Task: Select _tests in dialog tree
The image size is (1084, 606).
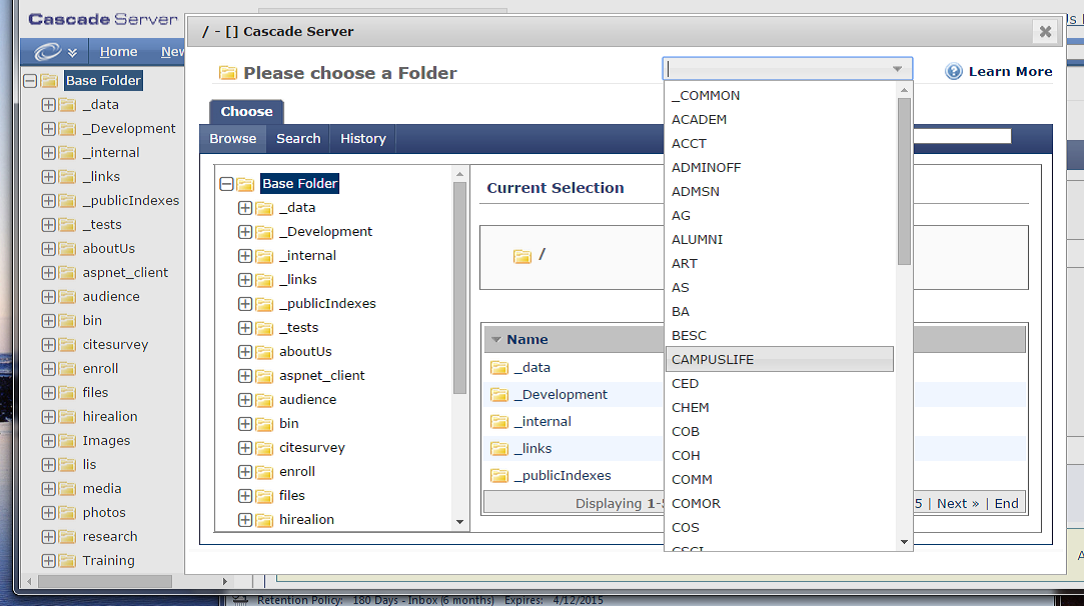Action: (299, 328)
